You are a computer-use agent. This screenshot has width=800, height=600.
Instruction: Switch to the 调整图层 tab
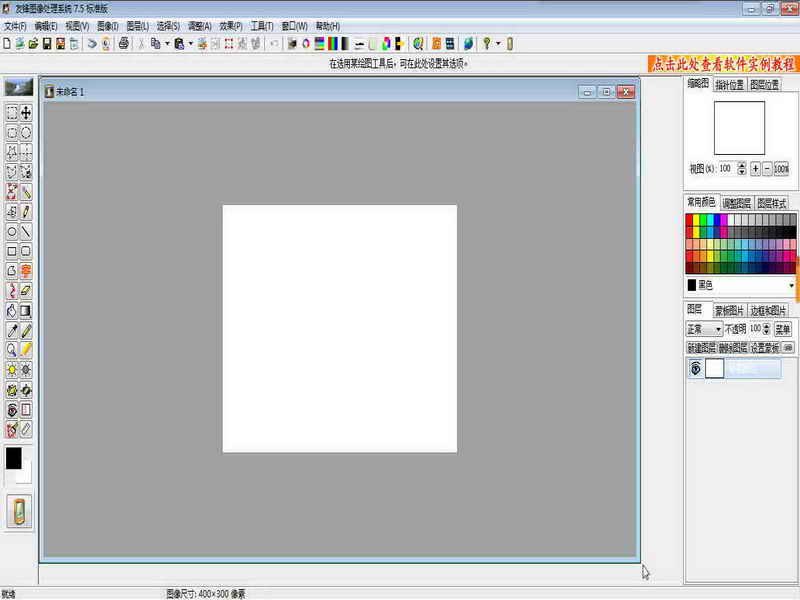tap(737, 204)
